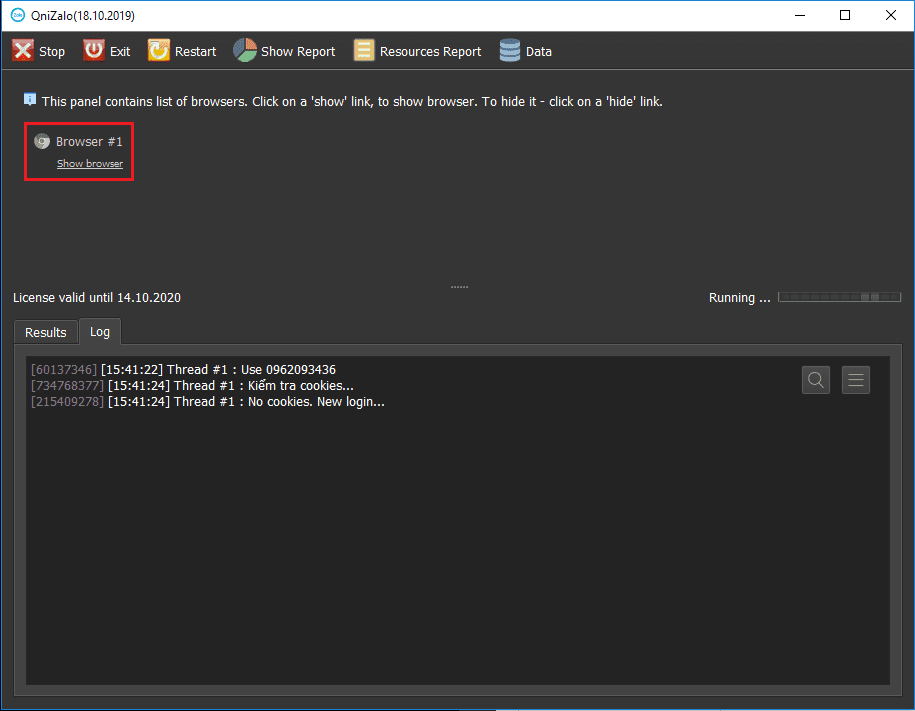Click the panel splitter dots handle

(x=459, y=287)
